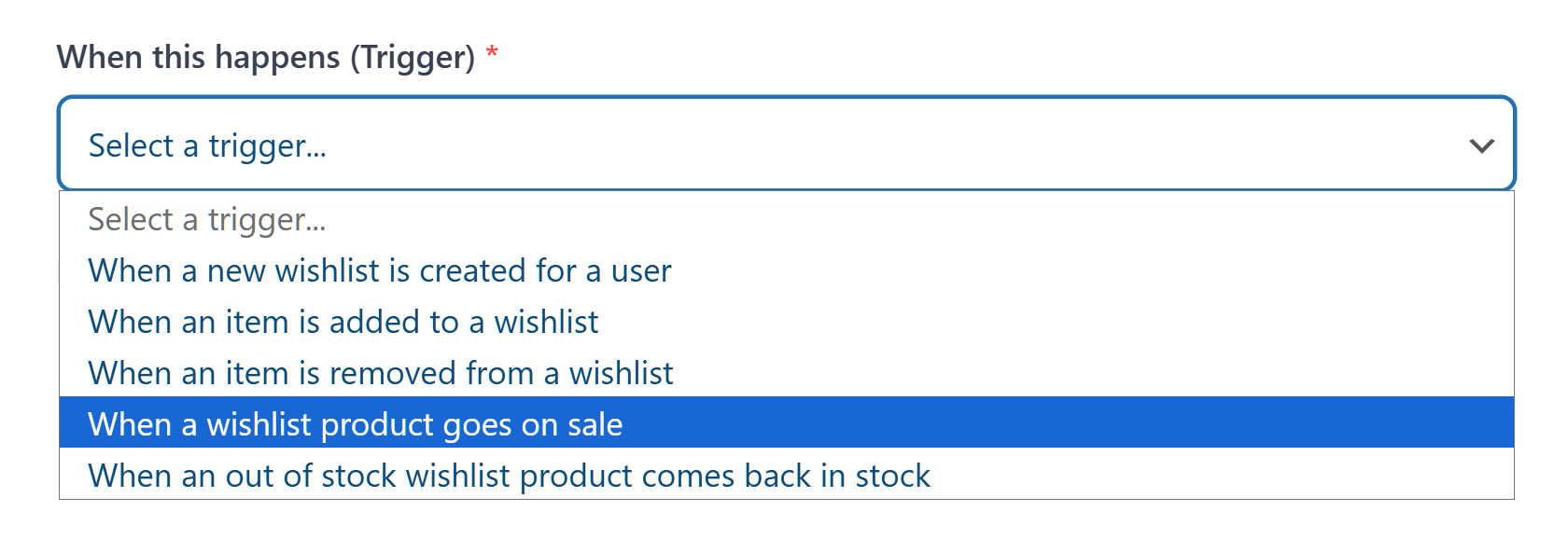Set trigger to the wishlist created option
1568x553 pixels.
(x=379, y=270)
